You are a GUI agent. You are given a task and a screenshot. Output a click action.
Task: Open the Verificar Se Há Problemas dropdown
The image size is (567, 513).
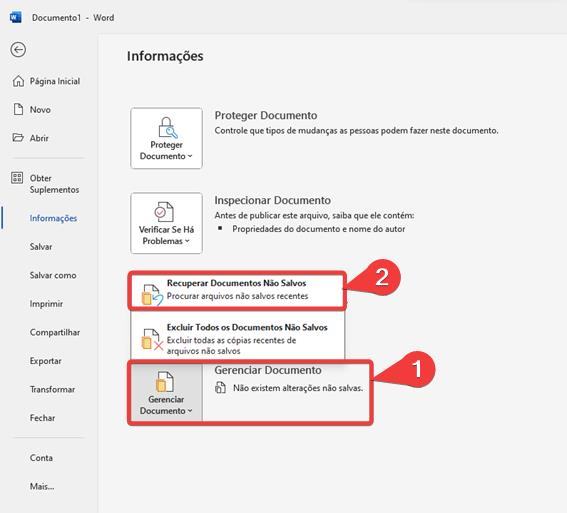[166, 223]
